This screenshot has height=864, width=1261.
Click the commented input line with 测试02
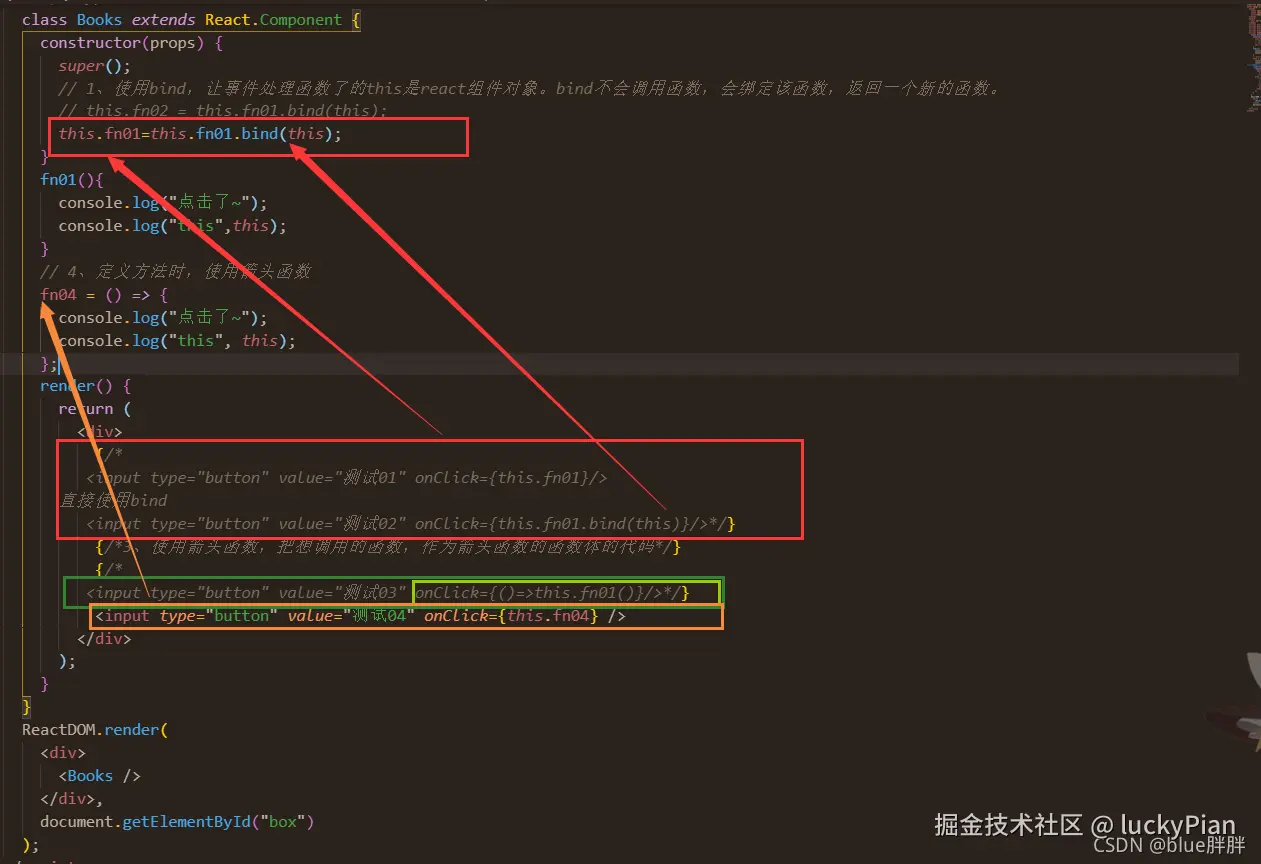coord(411,524)
